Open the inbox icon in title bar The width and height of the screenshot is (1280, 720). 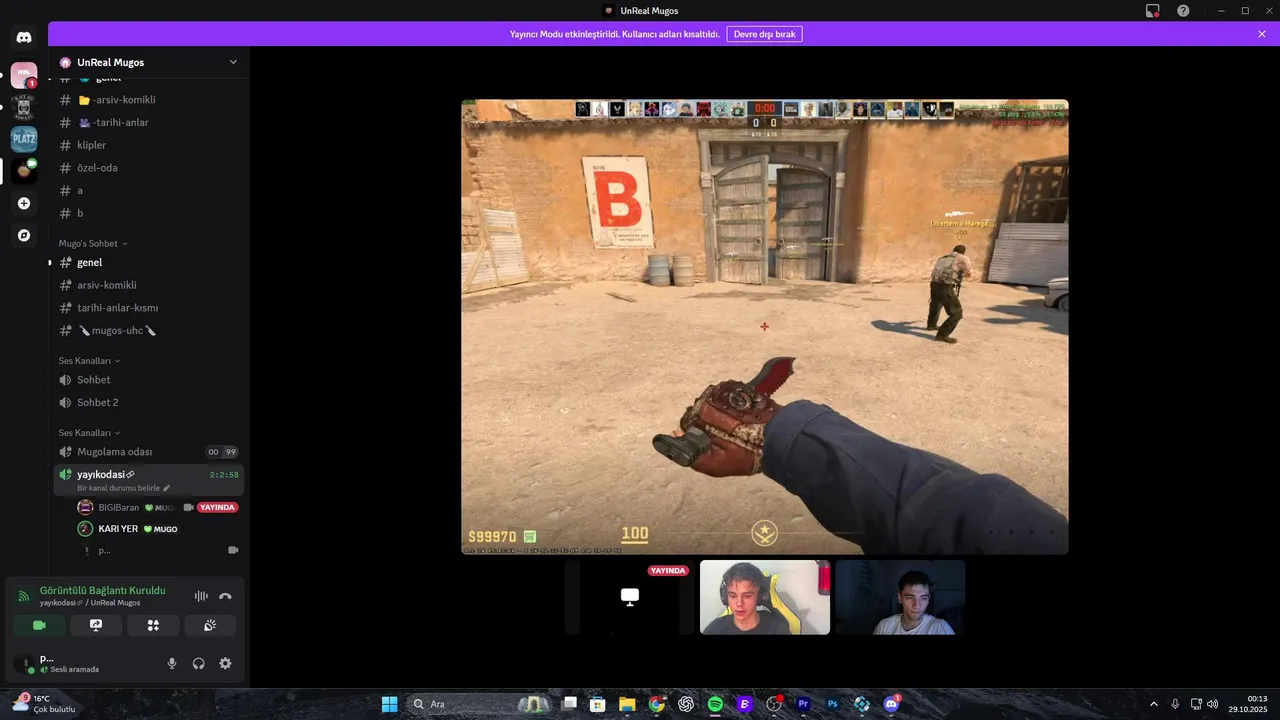[x=1153, y=10]
